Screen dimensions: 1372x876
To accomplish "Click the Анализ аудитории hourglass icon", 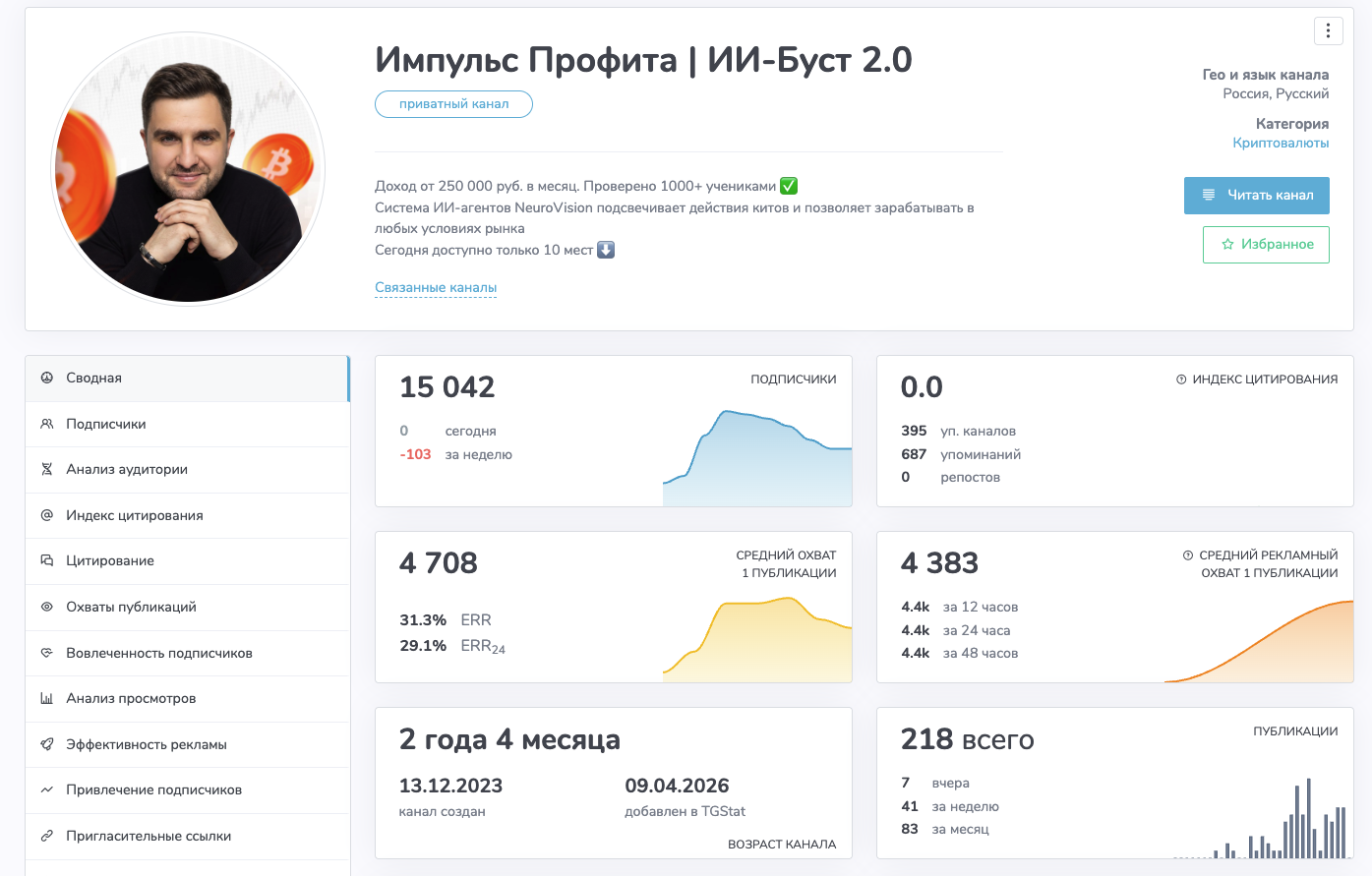I will pos(46,469).
